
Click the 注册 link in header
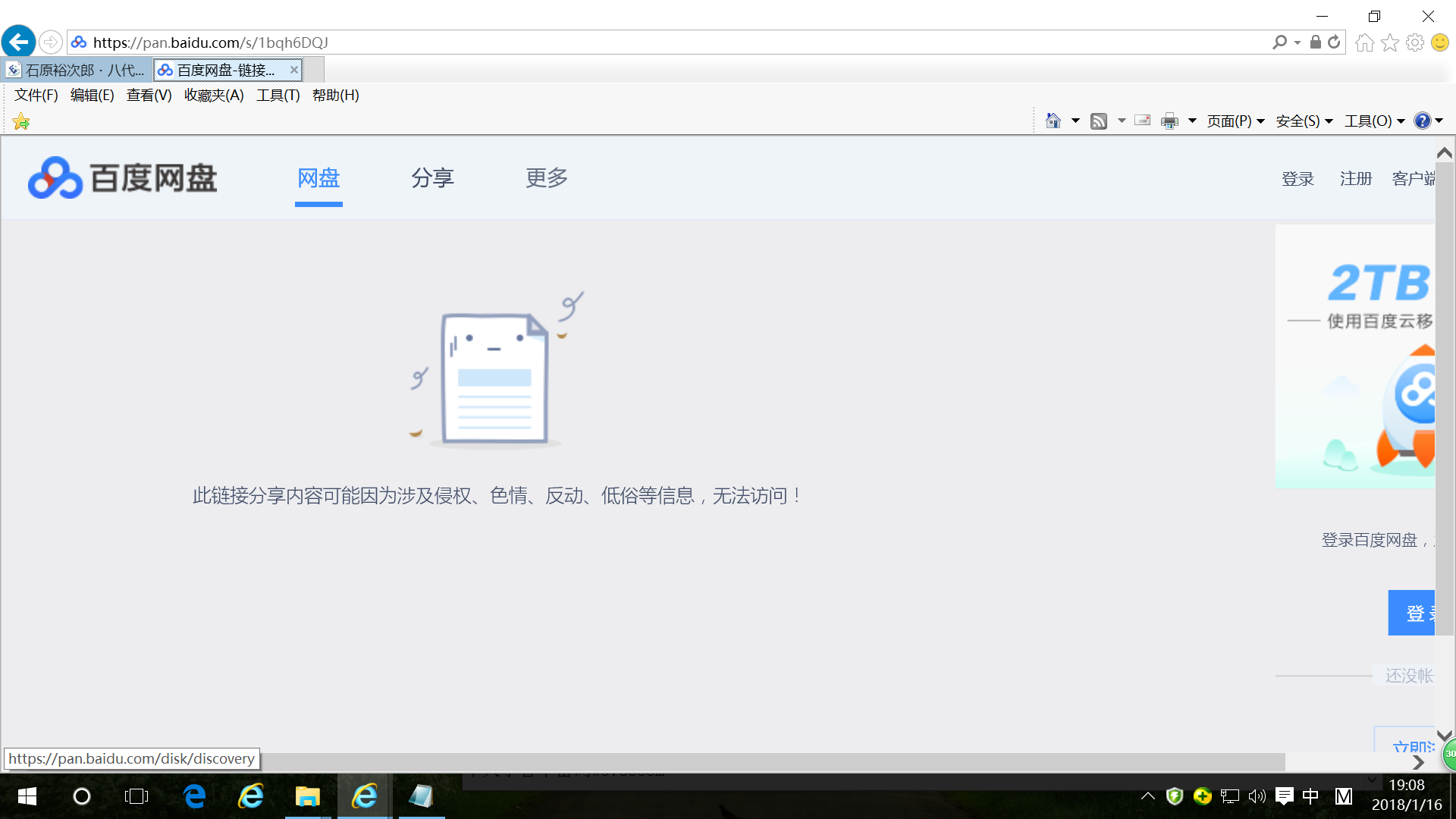[x=1356, y=178]
